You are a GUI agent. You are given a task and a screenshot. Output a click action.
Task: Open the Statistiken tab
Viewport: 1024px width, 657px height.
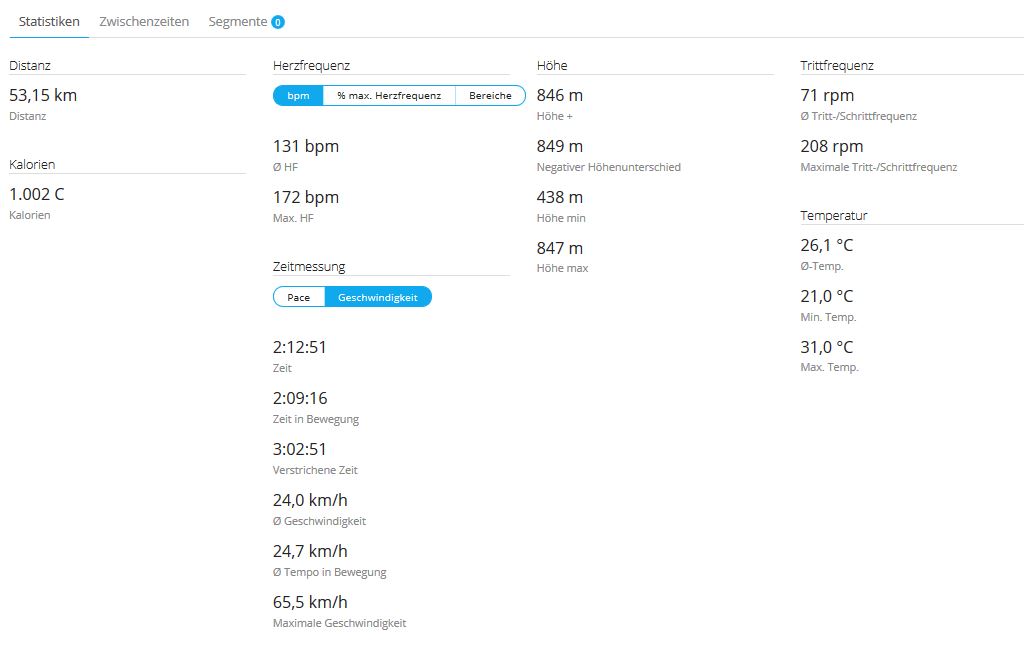click(49, 22)
